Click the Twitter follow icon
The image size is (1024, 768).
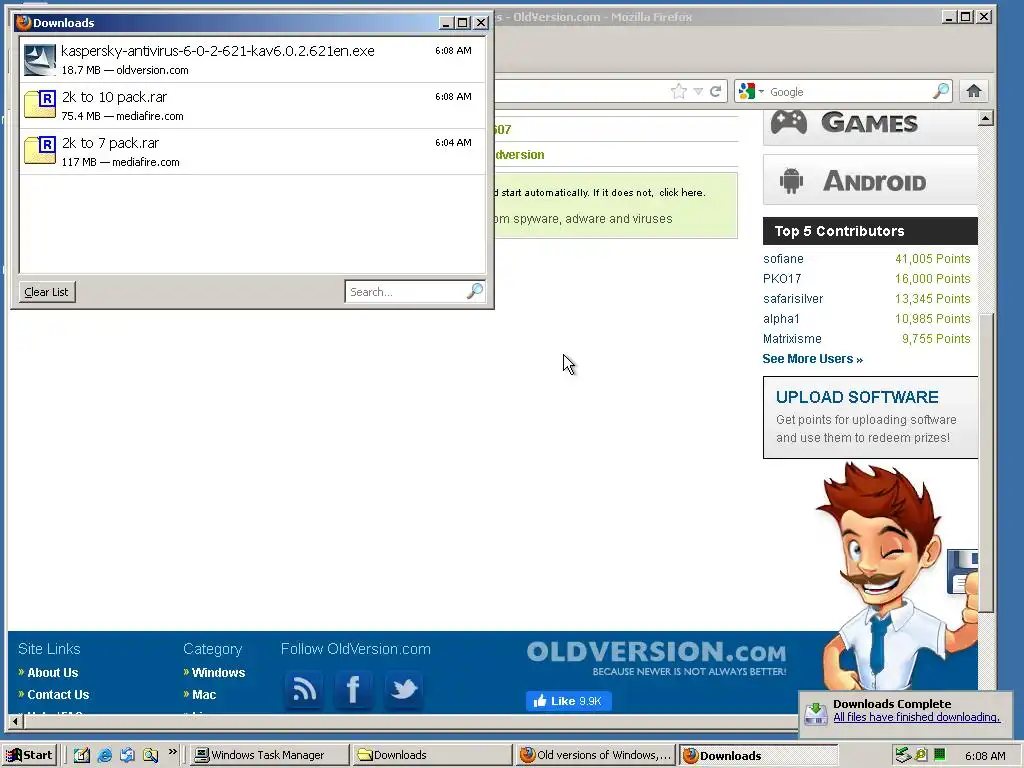pos(404,690)
